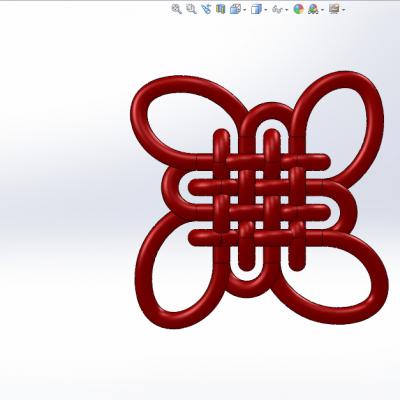Open the Hide/Show Items glasses icon
This screenshot has width=400, height=400.
click(277, 9)
